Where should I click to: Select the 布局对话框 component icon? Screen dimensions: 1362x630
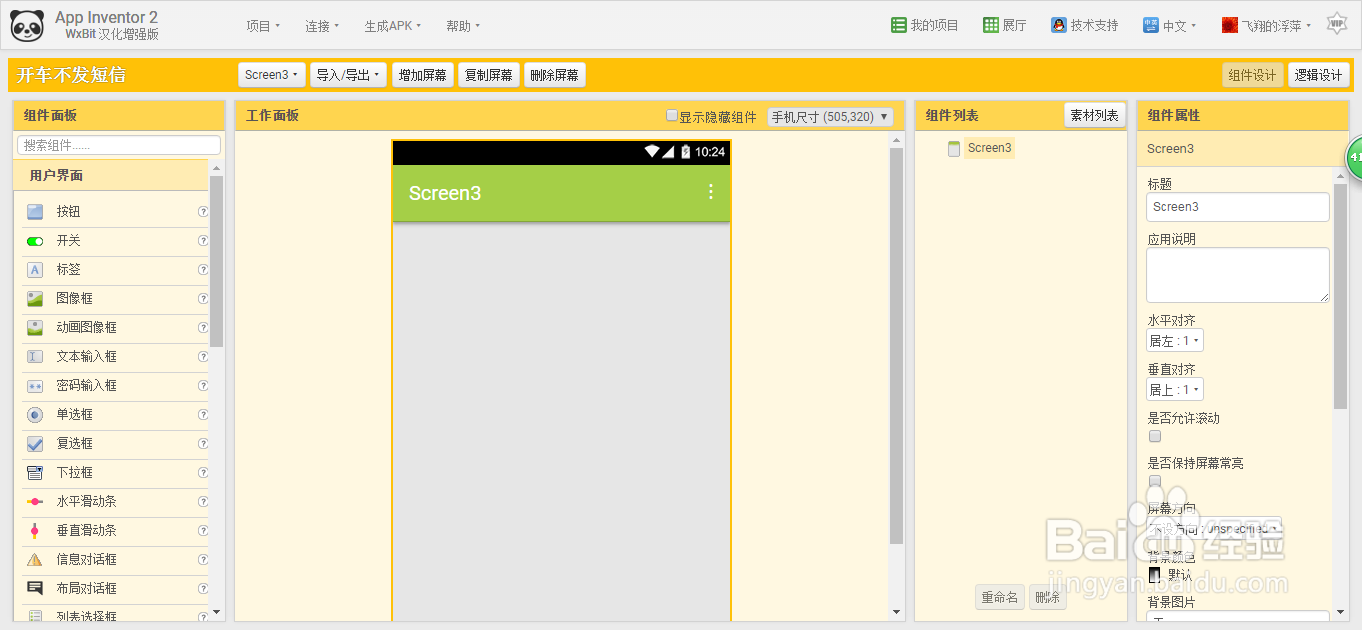(x=35, y=589)
